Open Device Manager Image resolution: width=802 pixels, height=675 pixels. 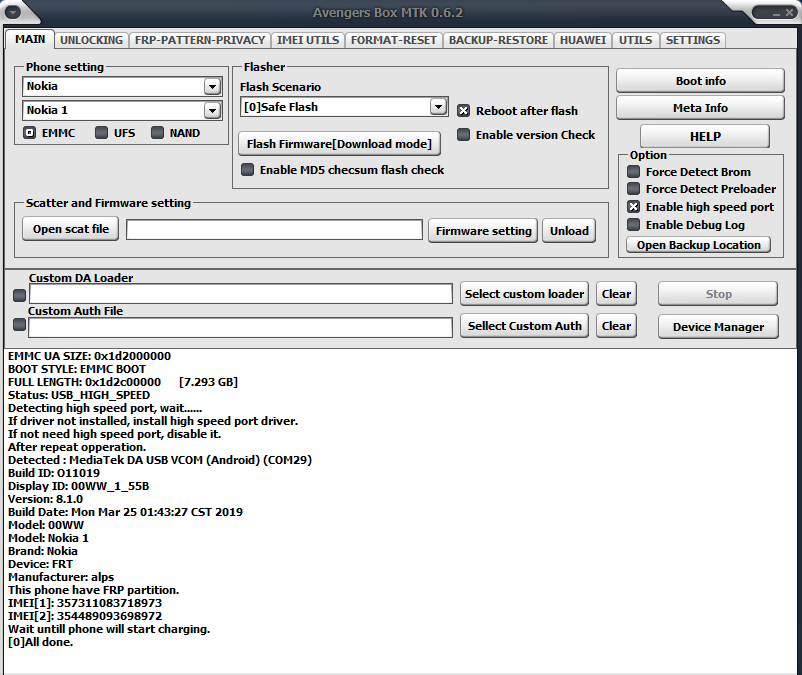tap(718, 327)
